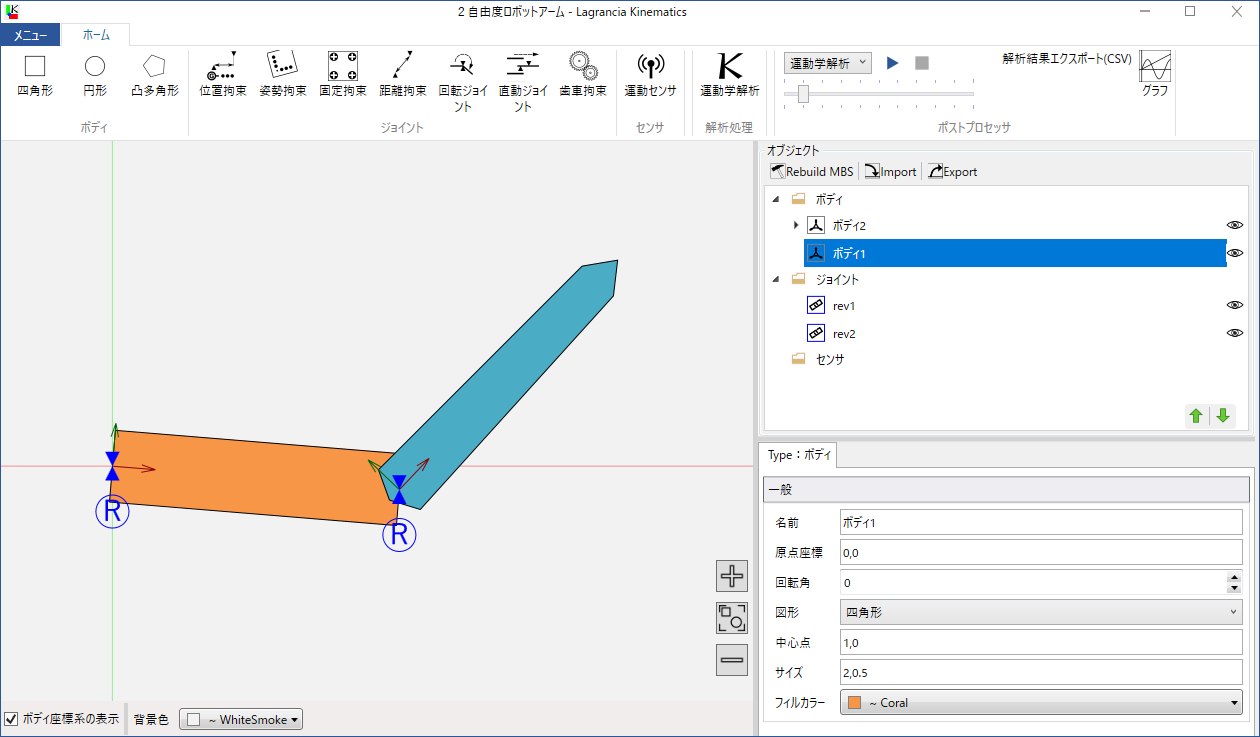
Task: Add a 直動ジョイント prismatic joint
Action: [522, 81]
